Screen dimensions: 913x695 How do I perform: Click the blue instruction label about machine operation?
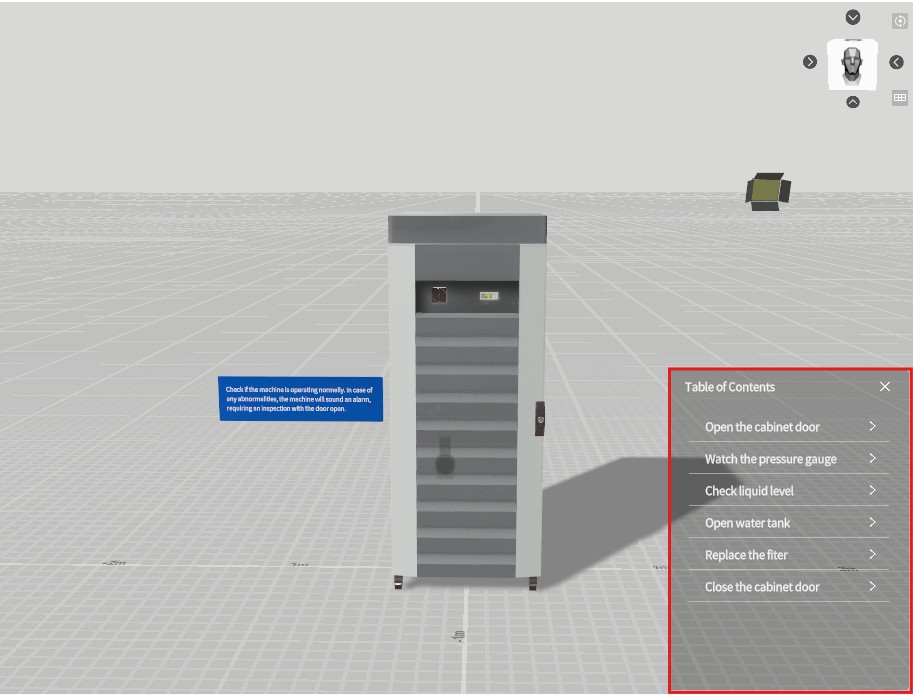300,399
